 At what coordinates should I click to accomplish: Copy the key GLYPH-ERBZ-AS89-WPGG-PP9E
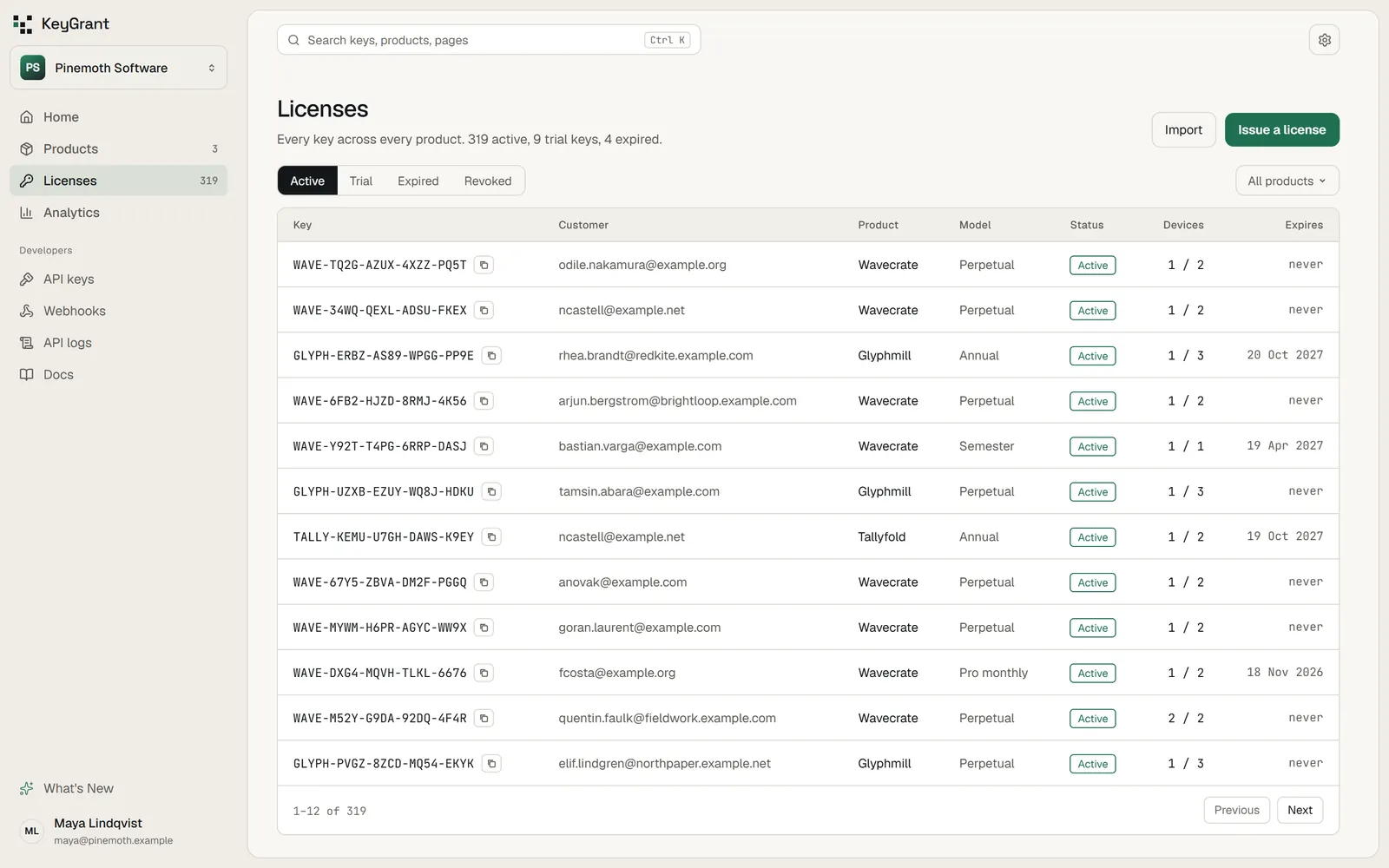coord(491,356)
